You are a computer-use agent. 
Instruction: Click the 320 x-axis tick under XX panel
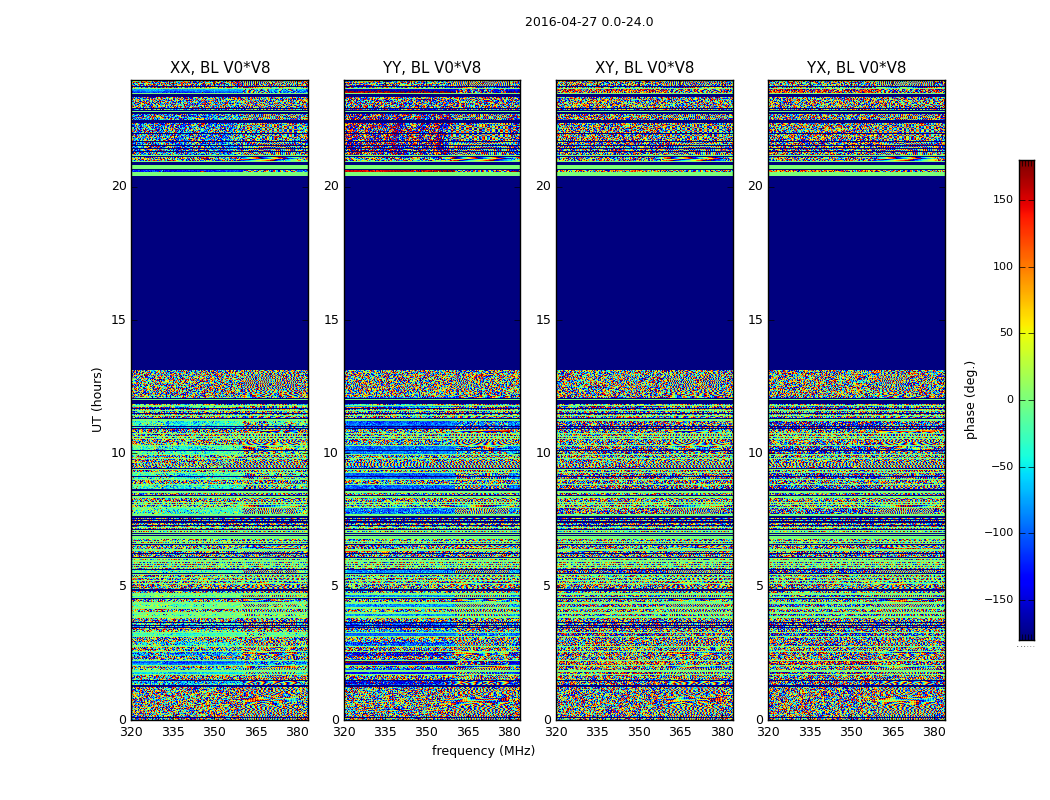pyautogui.click(x=132, y=732)
